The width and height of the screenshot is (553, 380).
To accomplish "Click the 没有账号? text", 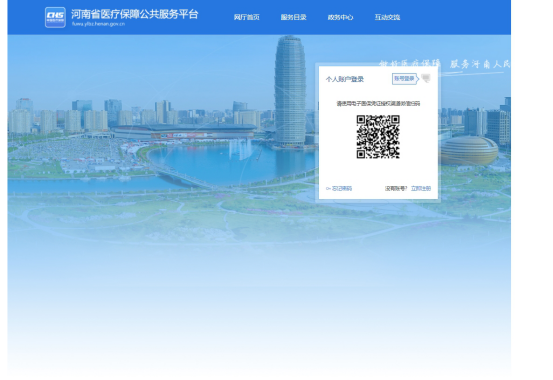I will coord(396,188).
